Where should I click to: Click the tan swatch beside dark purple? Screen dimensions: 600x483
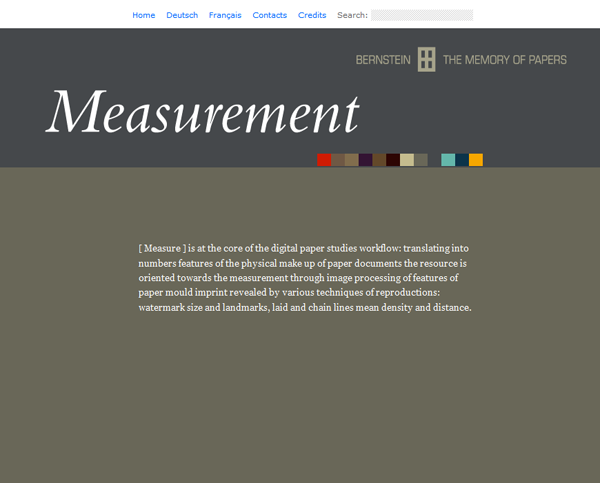click(352, 160)
